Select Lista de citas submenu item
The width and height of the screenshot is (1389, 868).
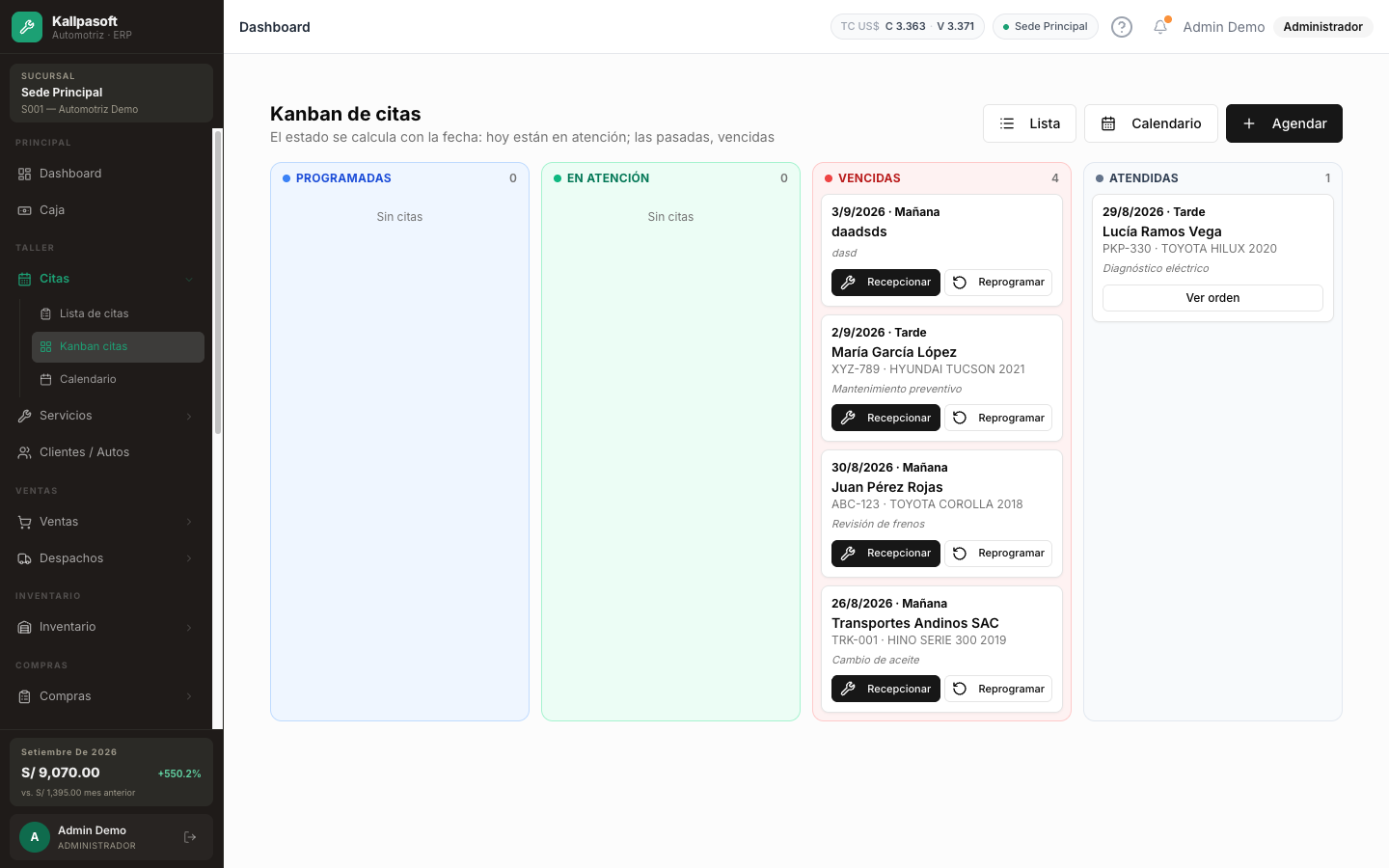[x=118, y=313]
